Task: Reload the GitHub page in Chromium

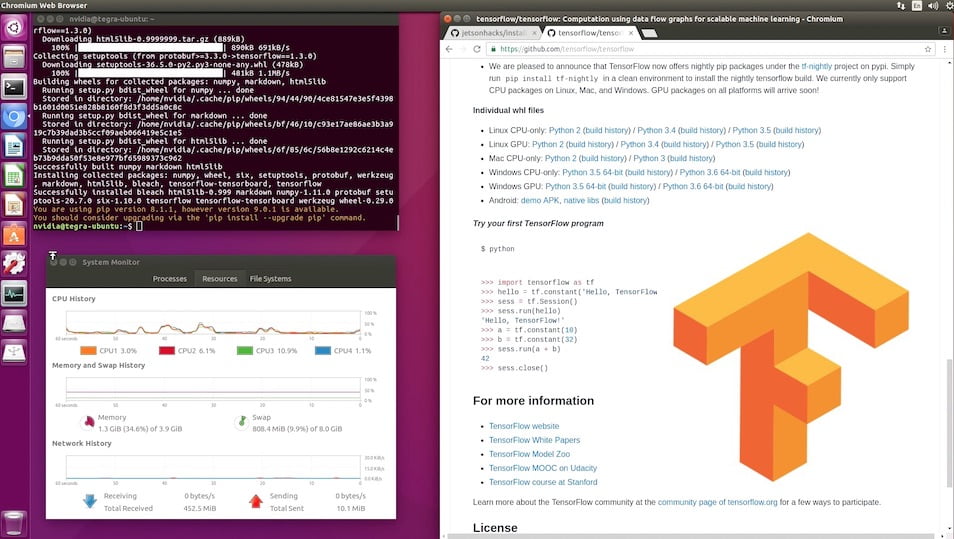Action: coord(477,49)
